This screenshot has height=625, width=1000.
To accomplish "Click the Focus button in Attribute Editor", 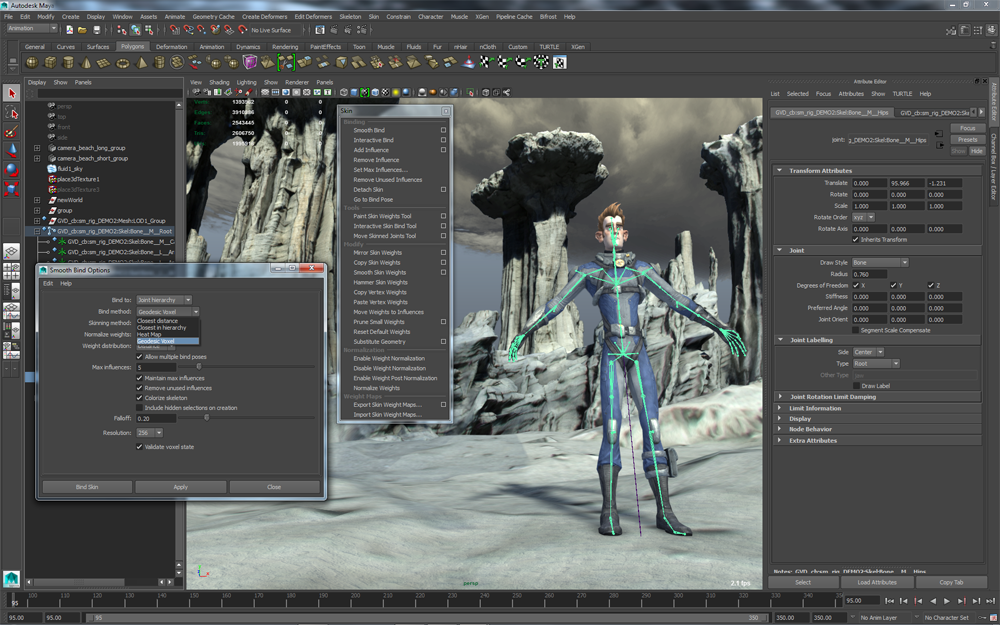I will click(x=967, y=128).
